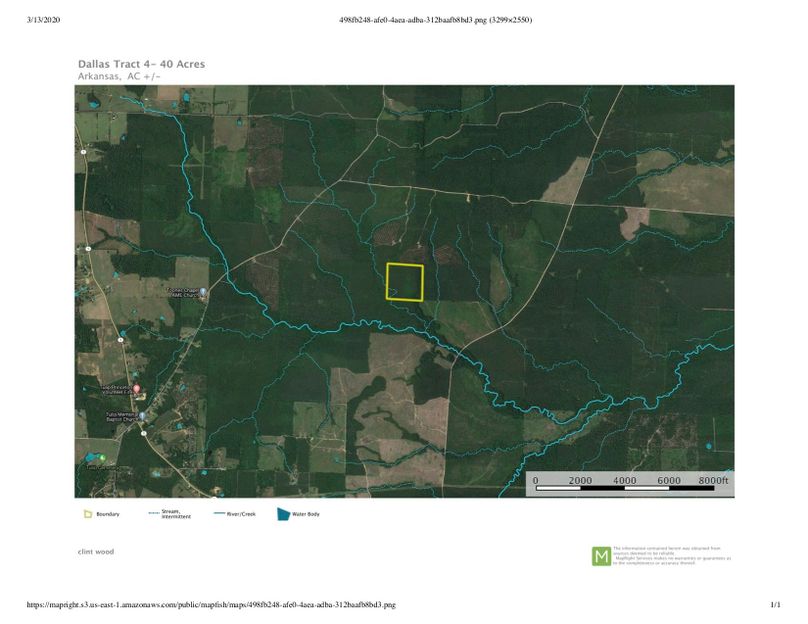The width and height of the screenshot is (808, 624).
Task: Click the Tulip Memorial Baptist Church marker
Action: [143, 416]
